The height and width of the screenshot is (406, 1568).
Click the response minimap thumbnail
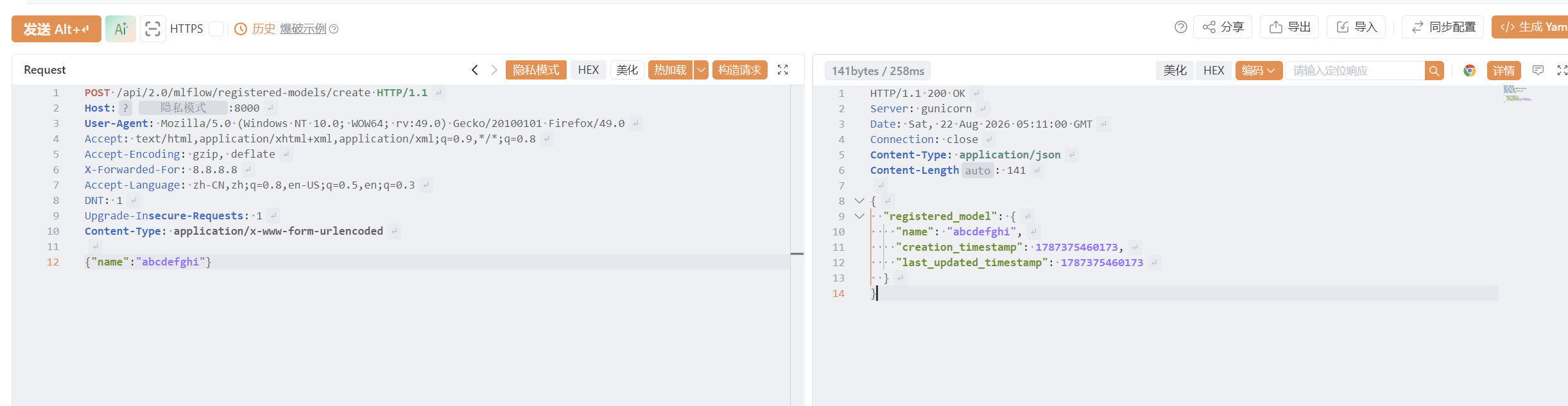click(x=1517, y=94)
